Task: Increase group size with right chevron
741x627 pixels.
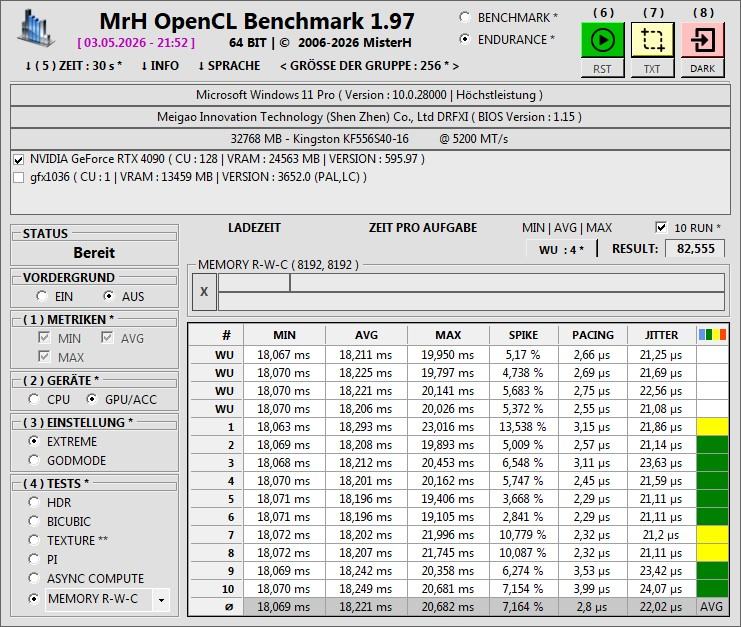Action: pyautogui.click(x=456, y=66)
